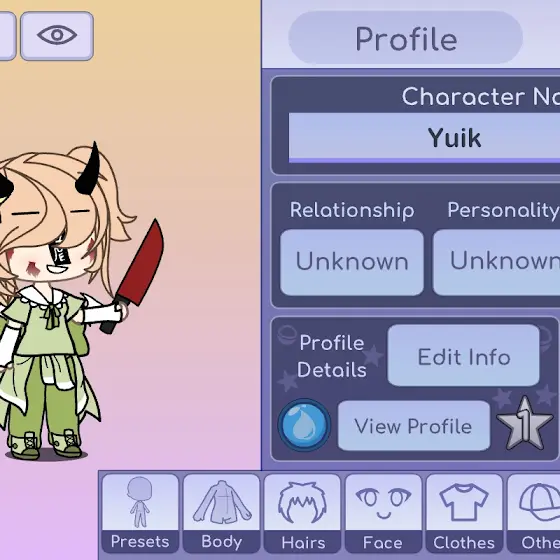Image resolution: width=560 pixels, height=560 pixels.
Task: Open the Body tab with jacket icon
Action: click(x=221, y=513)
